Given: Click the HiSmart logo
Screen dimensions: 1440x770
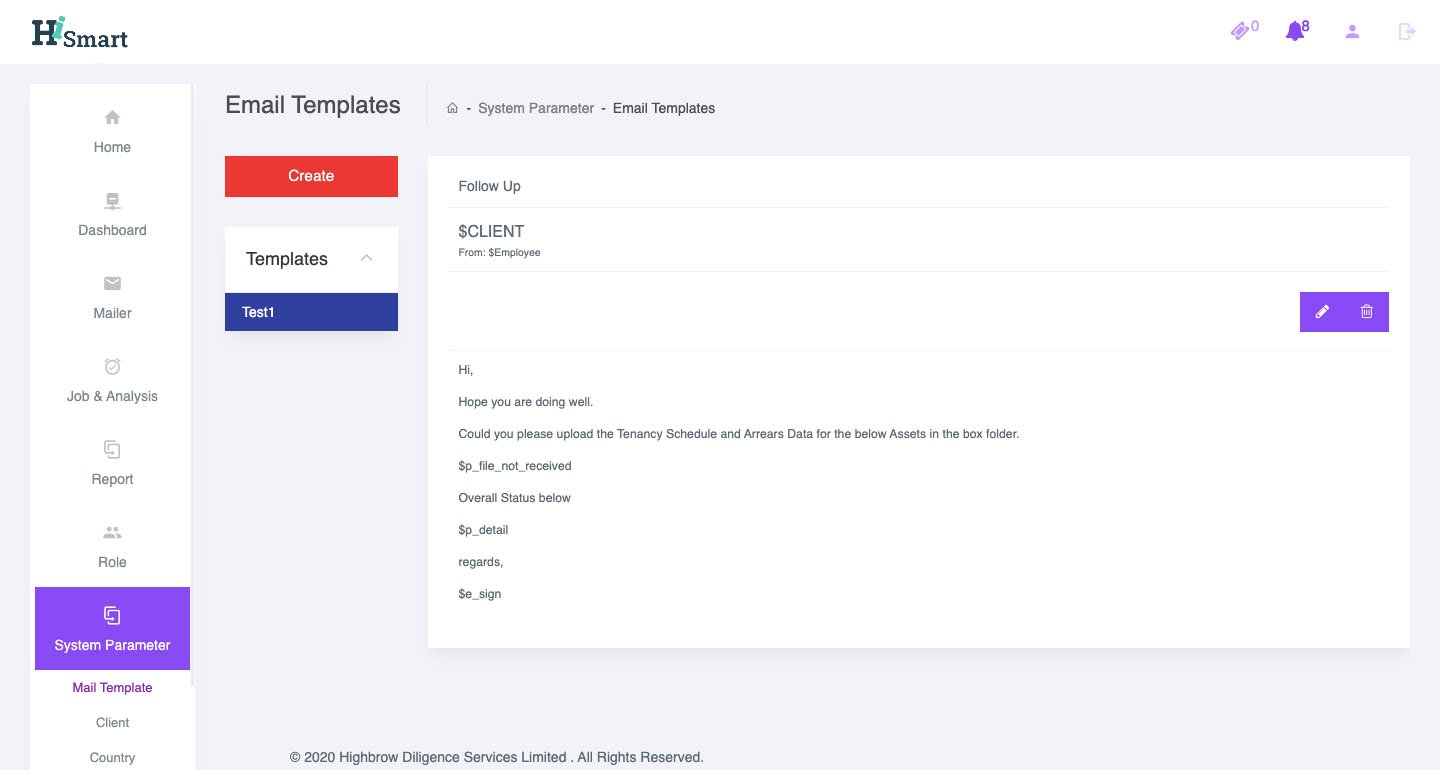Looking at the screenshot, I should (x=80, y=33).
